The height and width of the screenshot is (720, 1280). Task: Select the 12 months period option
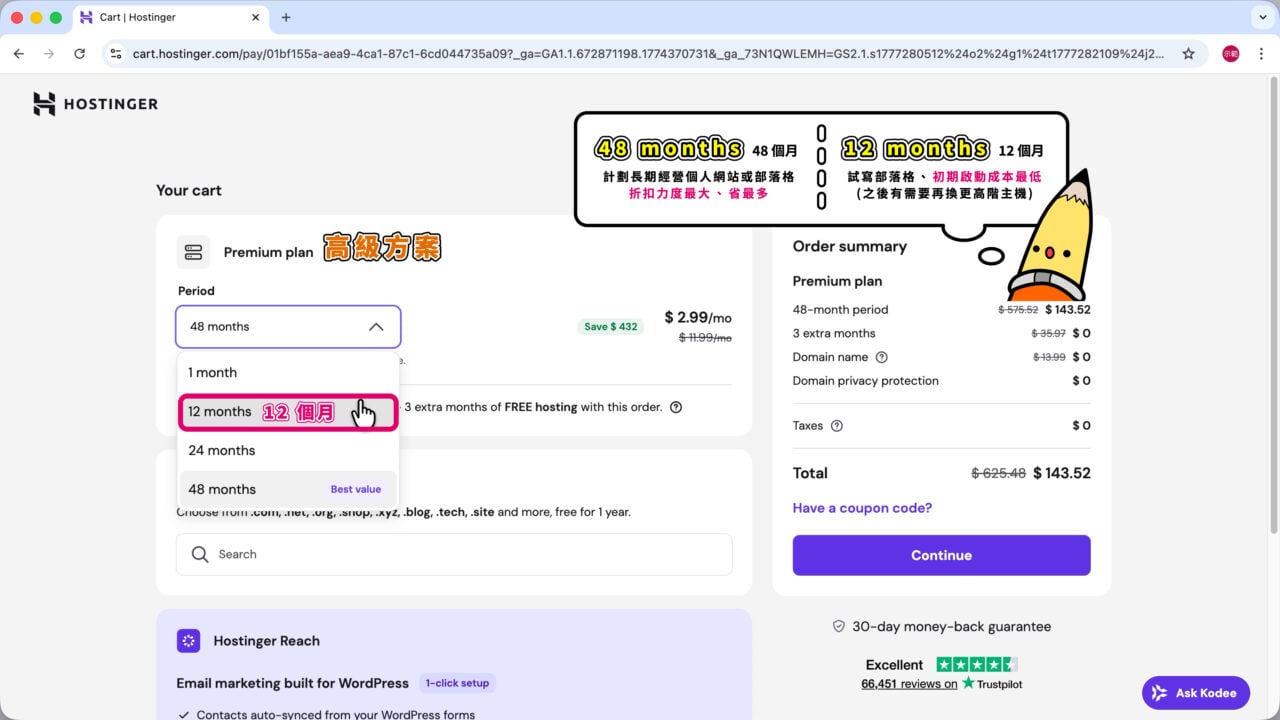coord(288,412)
